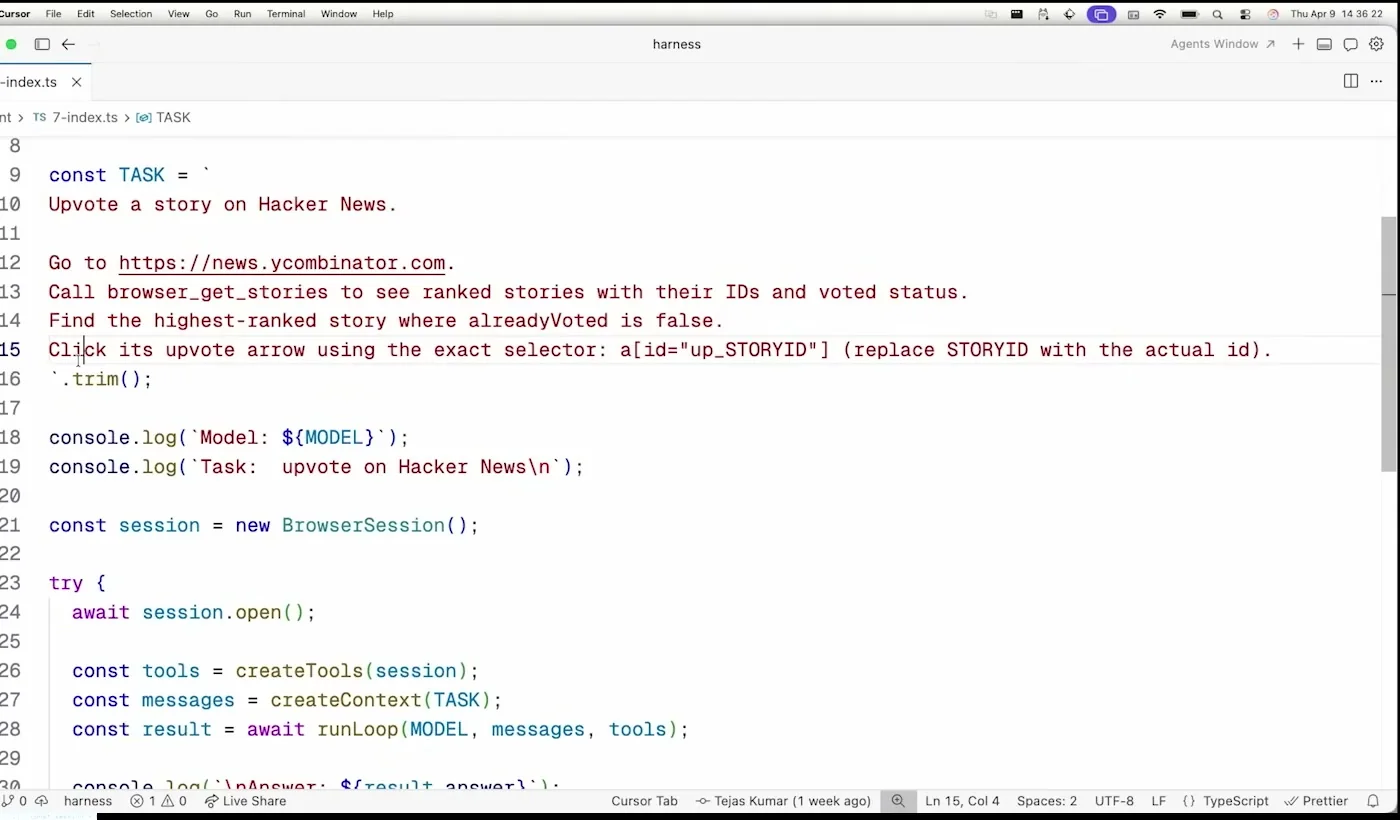Open notifications bell icon
The height and width of the screenshot is (820, 1400).
coord(1373,801)
